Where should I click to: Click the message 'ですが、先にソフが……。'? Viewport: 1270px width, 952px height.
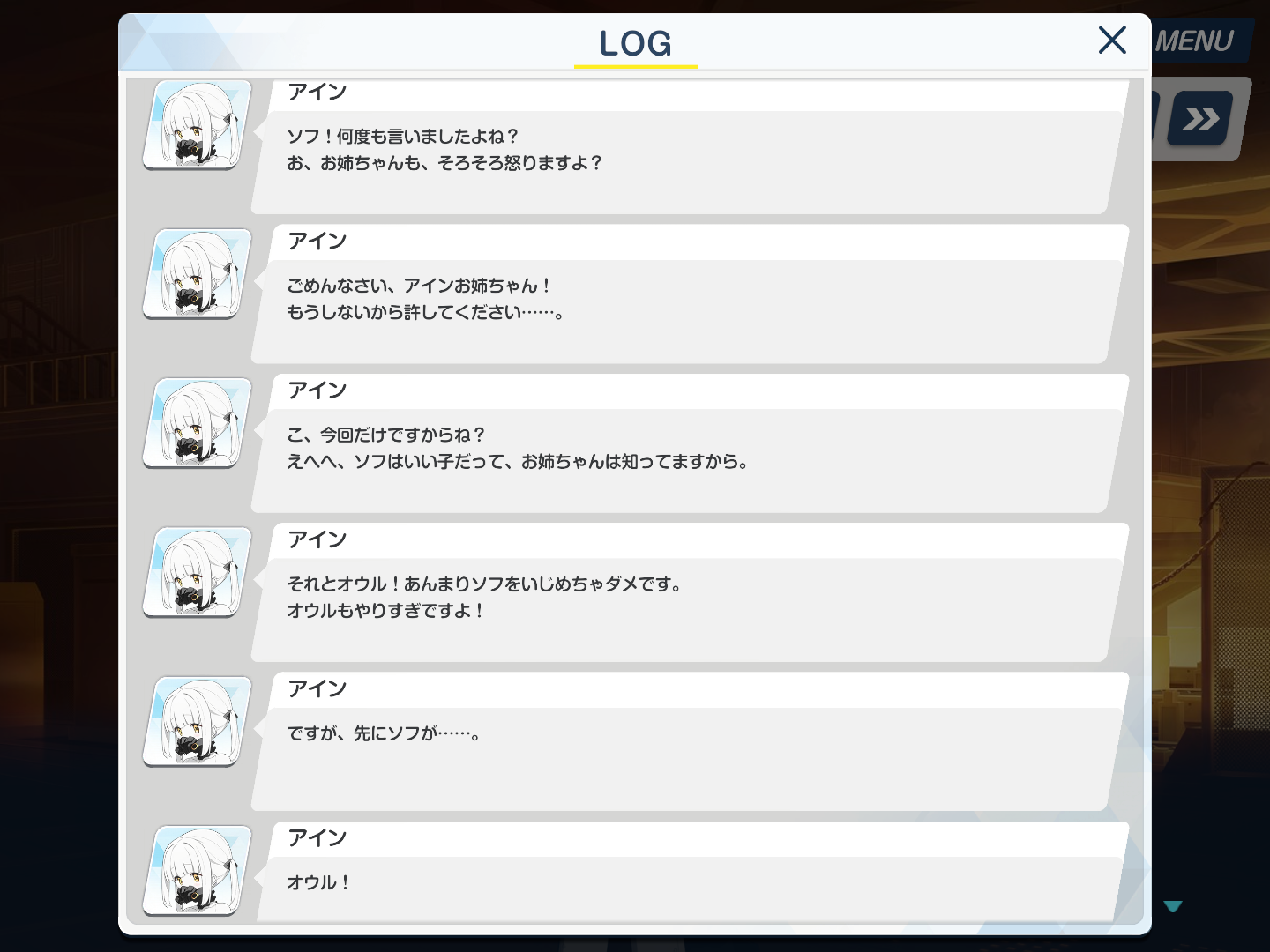[x=385, y=733]
